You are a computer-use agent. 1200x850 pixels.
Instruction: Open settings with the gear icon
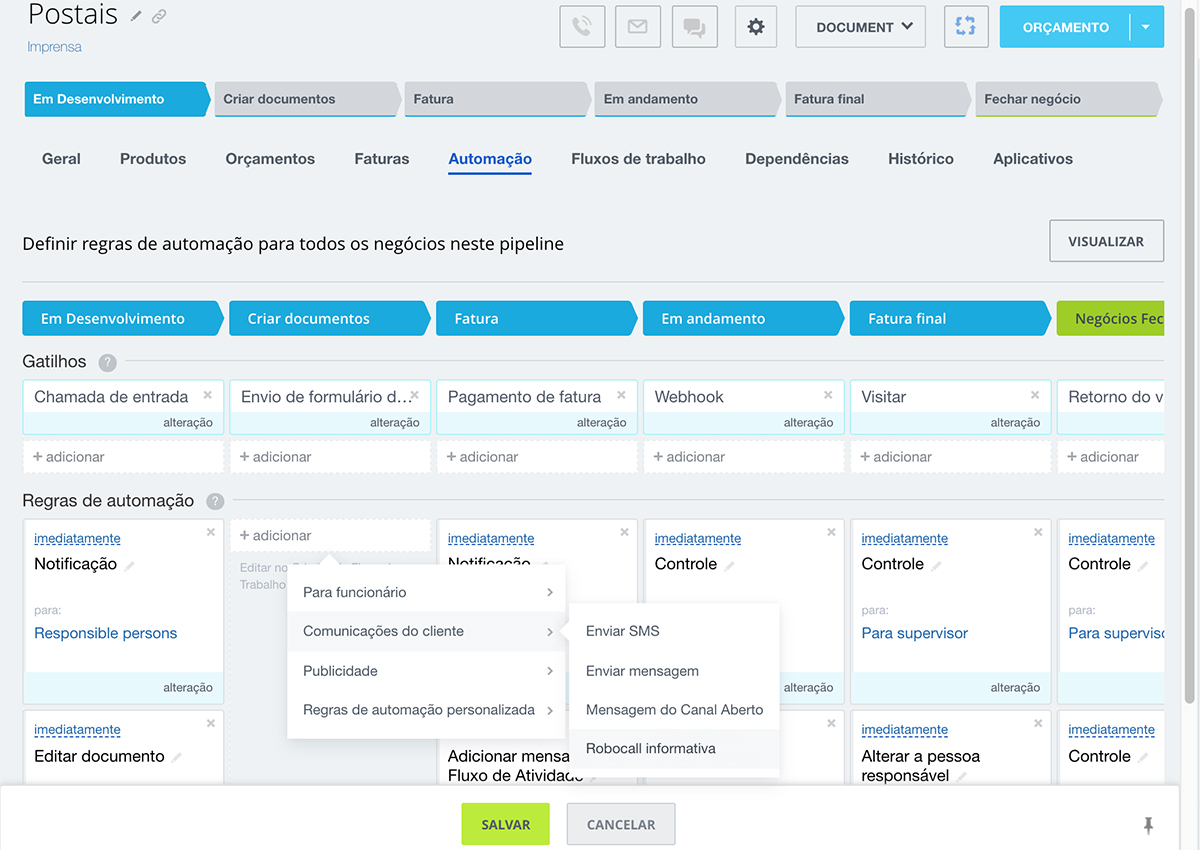[x=756, y=27]
